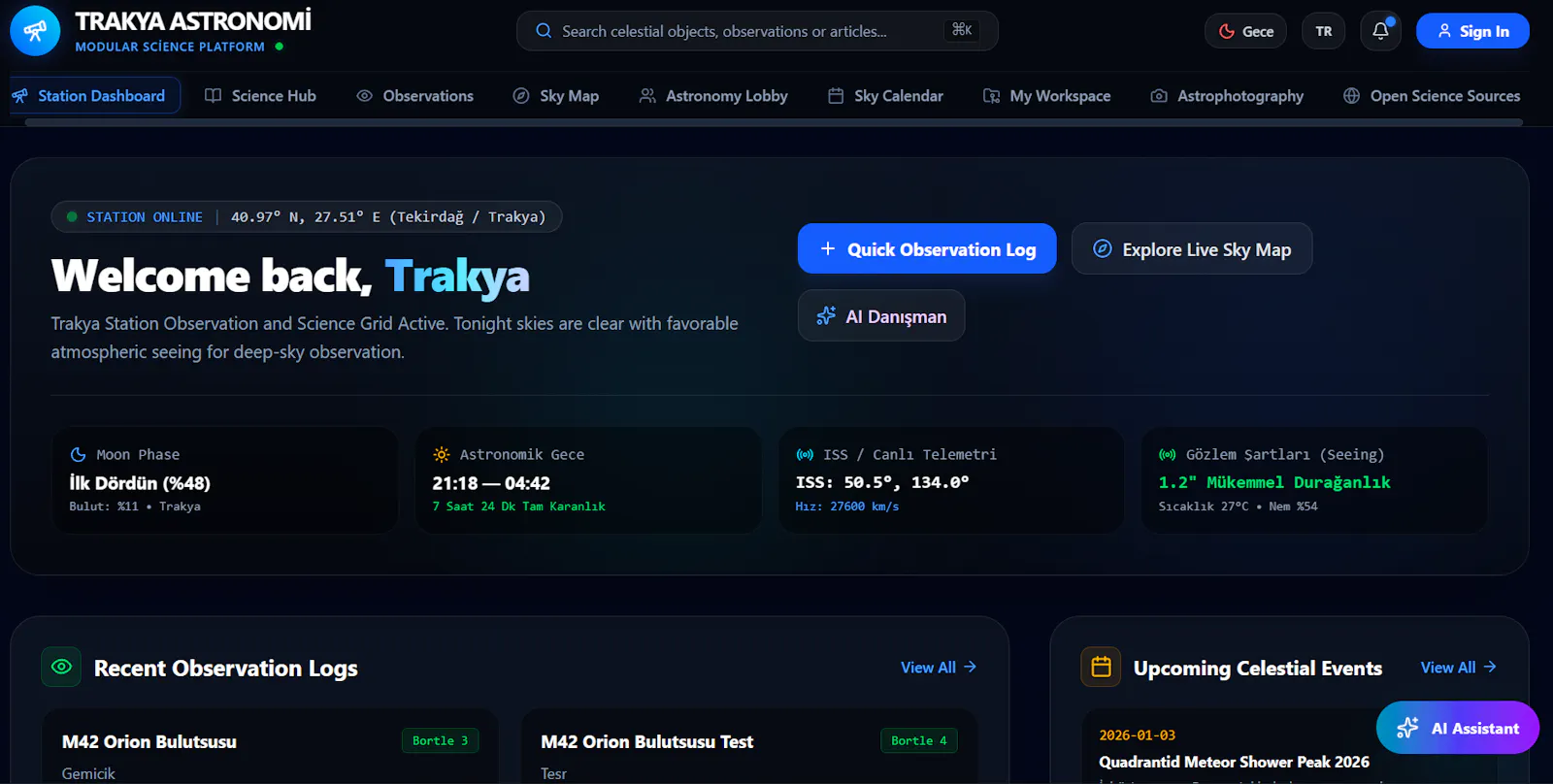Start a Quick Observation Log

tap(927, 248)
